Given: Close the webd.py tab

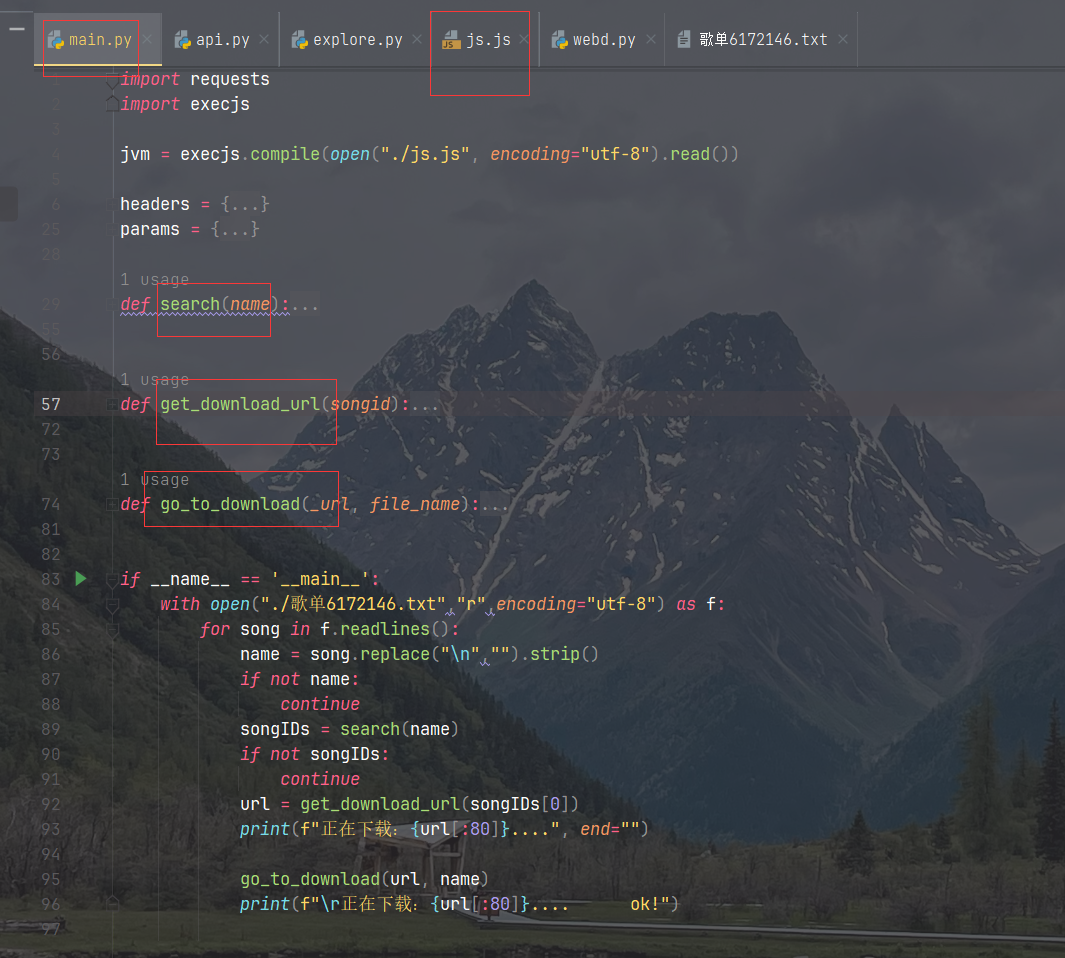Looking at the screenshot, I should (651, 39).
